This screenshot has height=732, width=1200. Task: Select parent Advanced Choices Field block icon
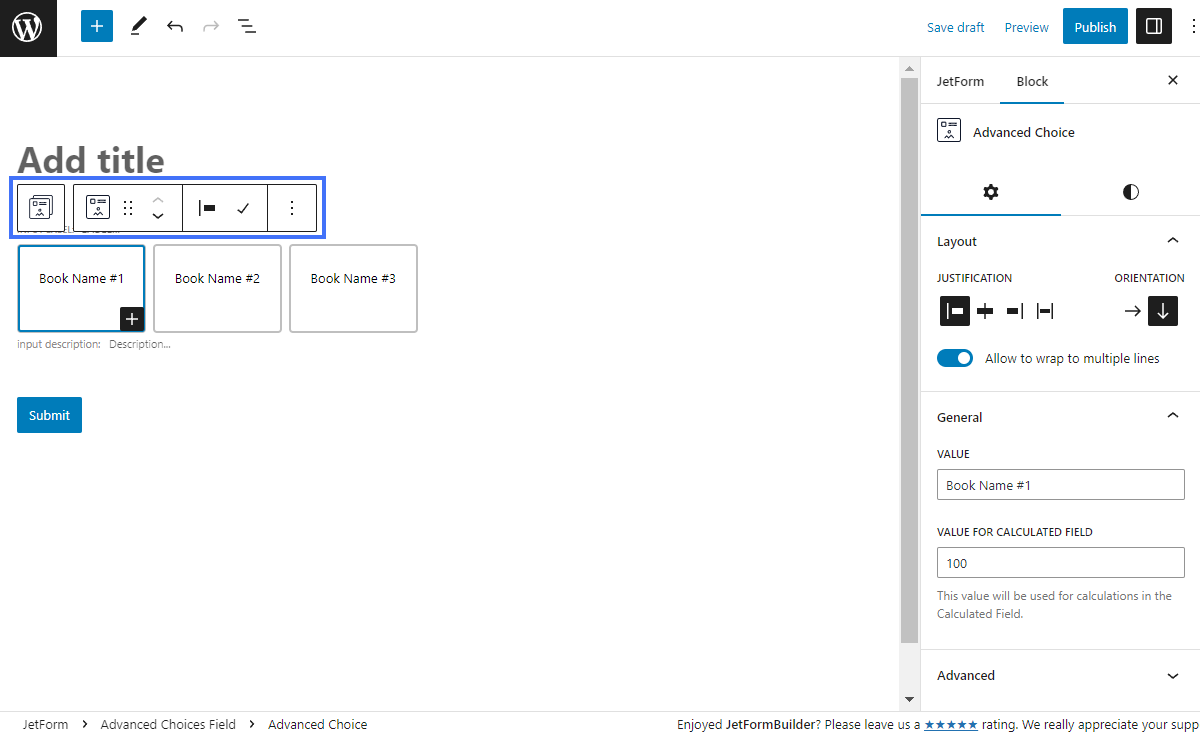41,208
